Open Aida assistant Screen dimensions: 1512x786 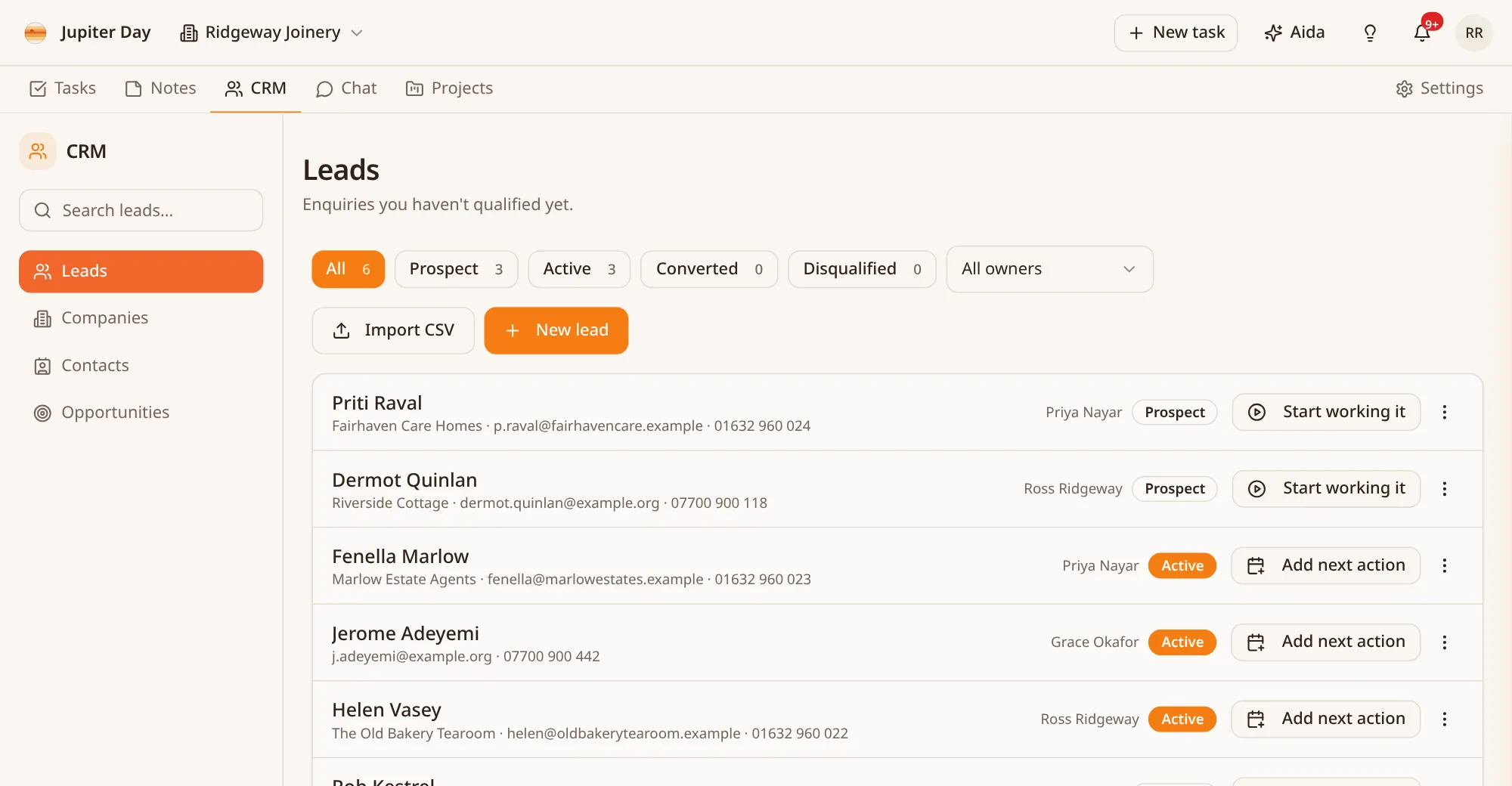coord(1294,32)
